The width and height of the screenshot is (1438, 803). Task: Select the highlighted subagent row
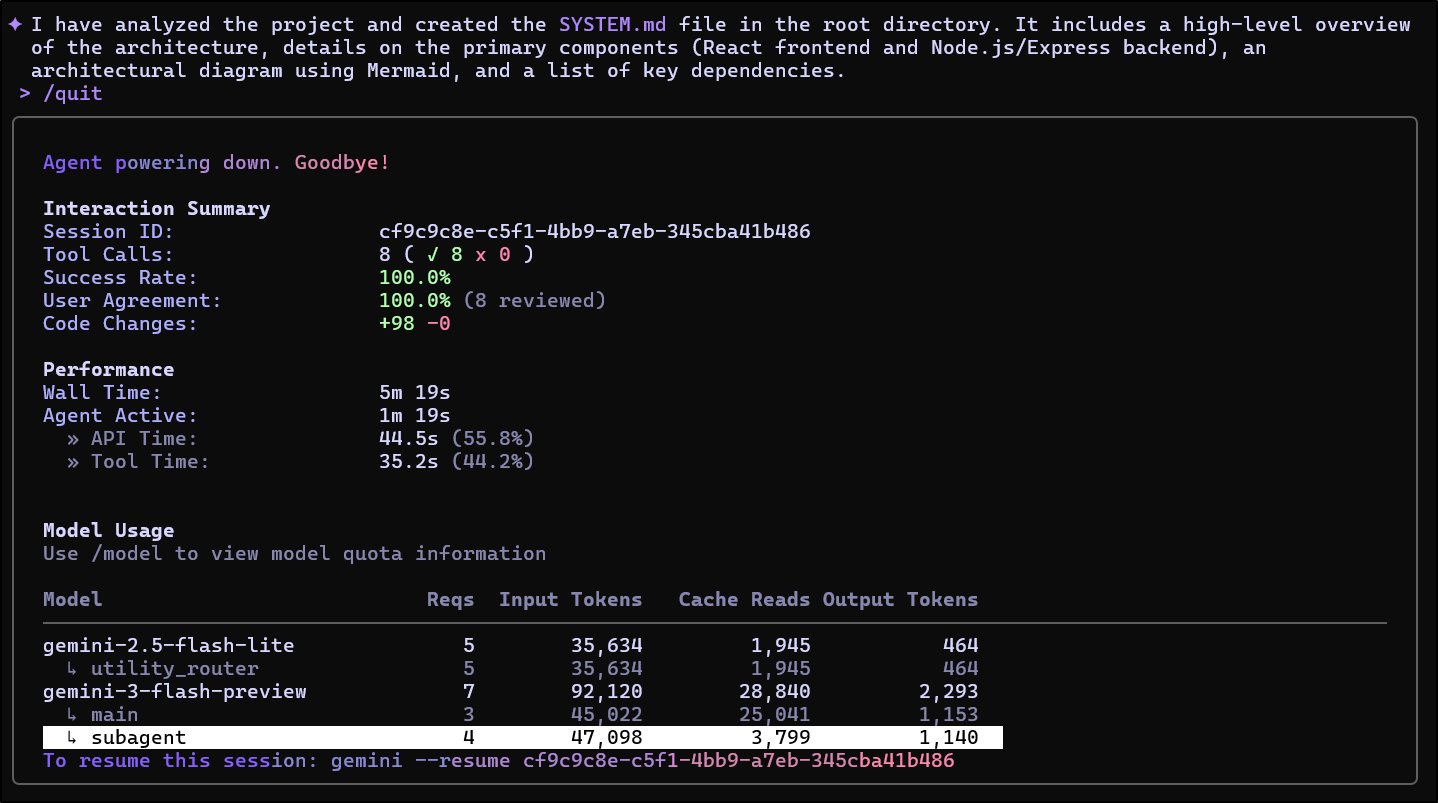click(522, 738)
